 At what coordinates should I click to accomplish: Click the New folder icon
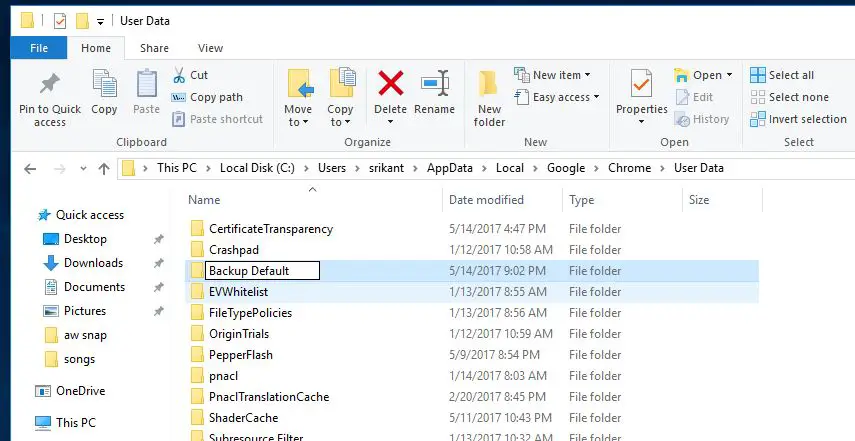(489, 84)
